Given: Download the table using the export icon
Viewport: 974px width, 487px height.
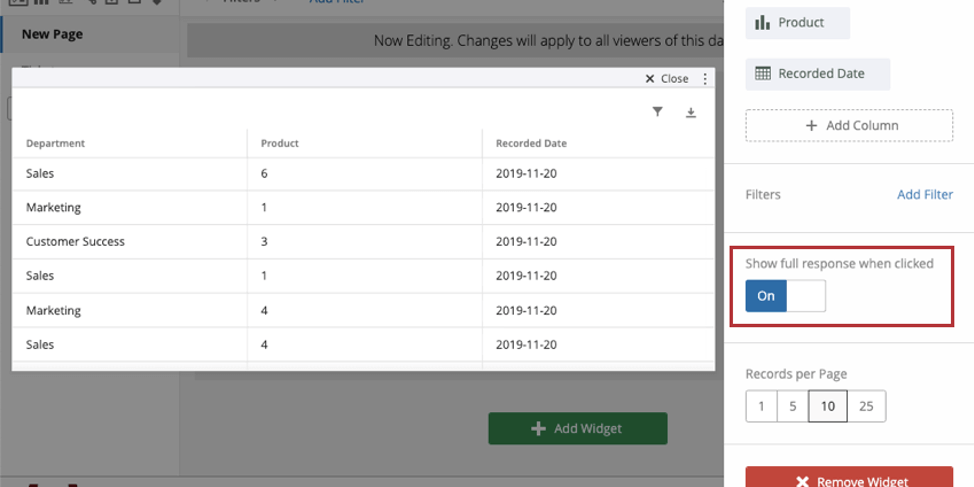Looking at the screenshot, I should pos(690,113).
